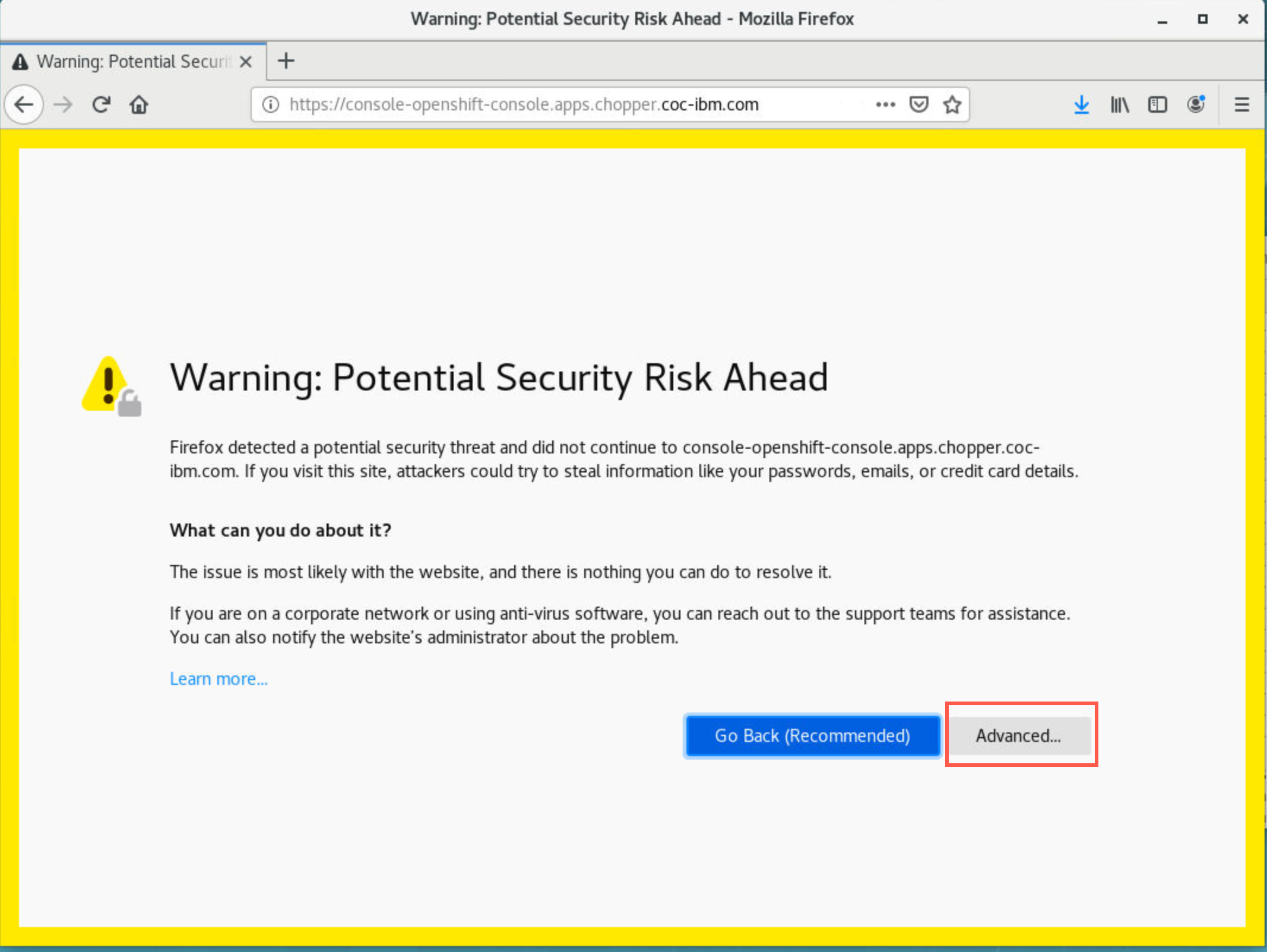Screen dimensions: 1267x952
Task: Open the Learn more... link
Action: [218, 678]
